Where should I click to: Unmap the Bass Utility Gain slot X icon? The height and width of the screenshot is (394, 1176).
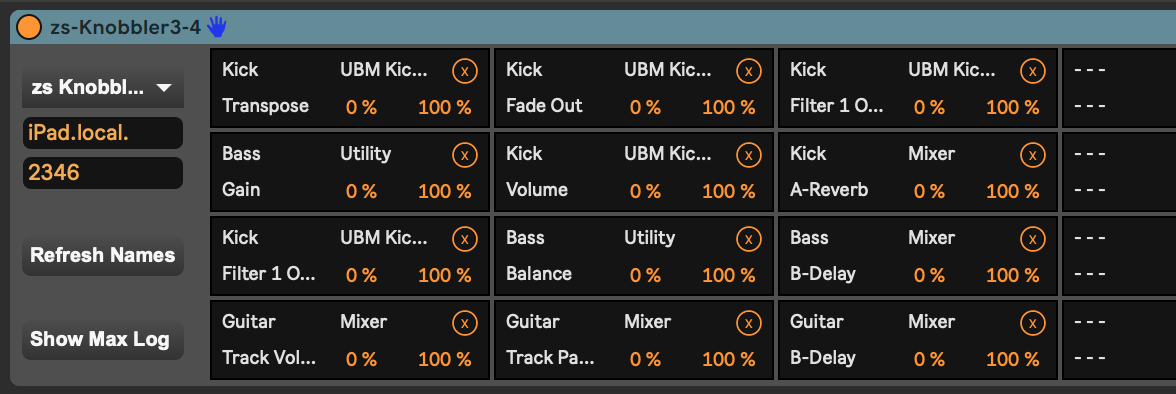(x=464, y=155)
